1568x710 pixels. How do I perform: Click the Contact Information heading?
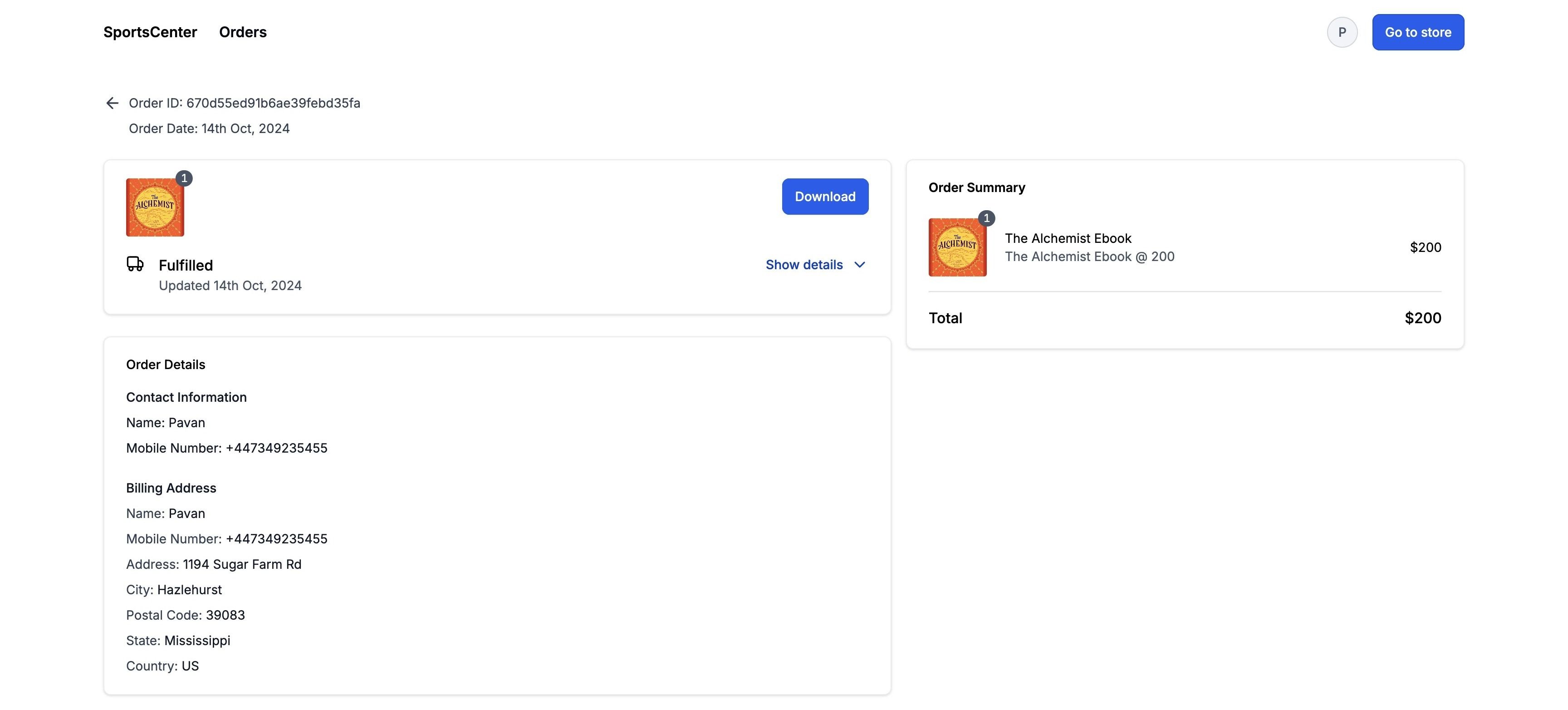186,397
